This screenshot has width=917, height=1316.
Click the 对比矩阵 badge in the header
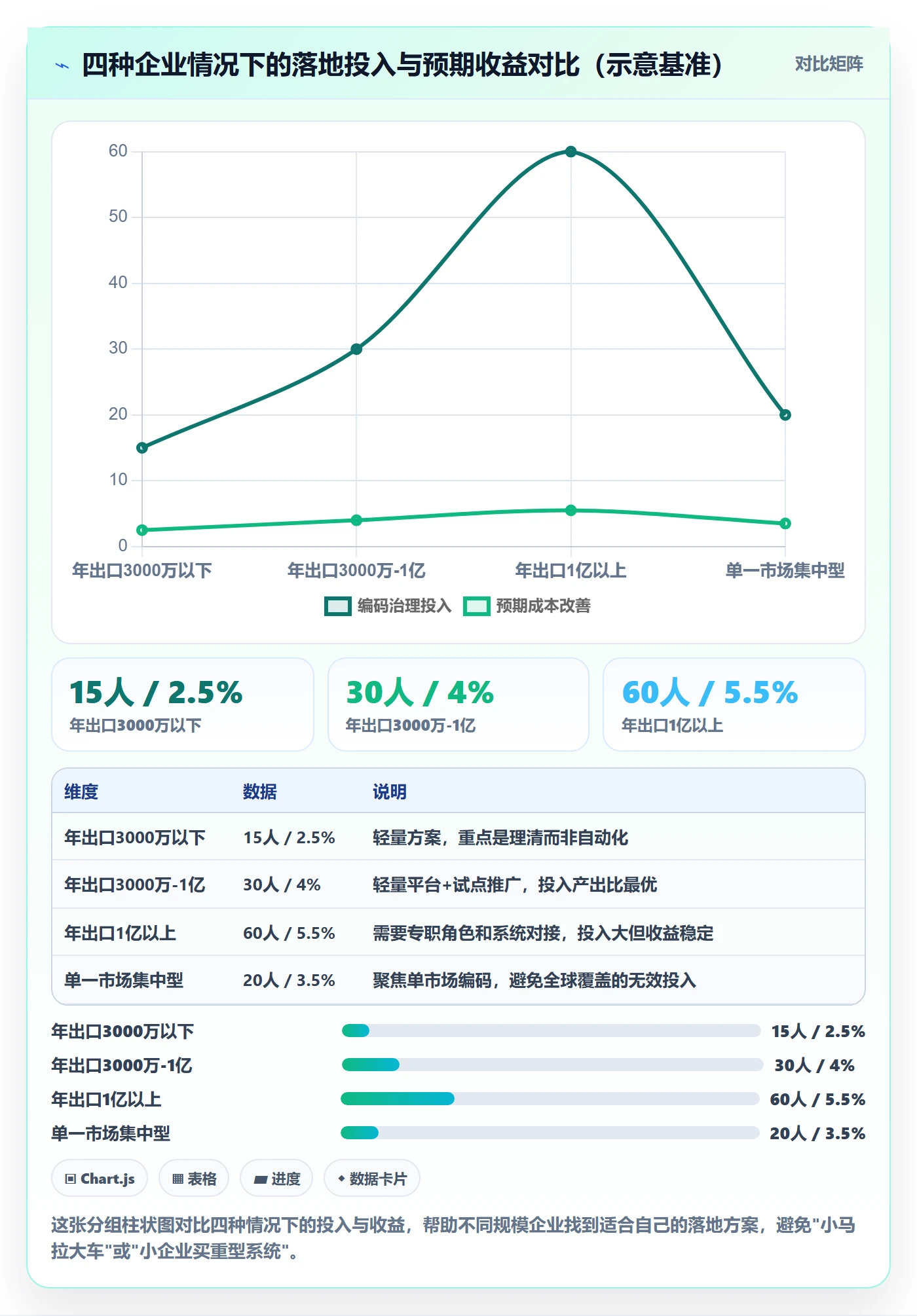point(829,64)
